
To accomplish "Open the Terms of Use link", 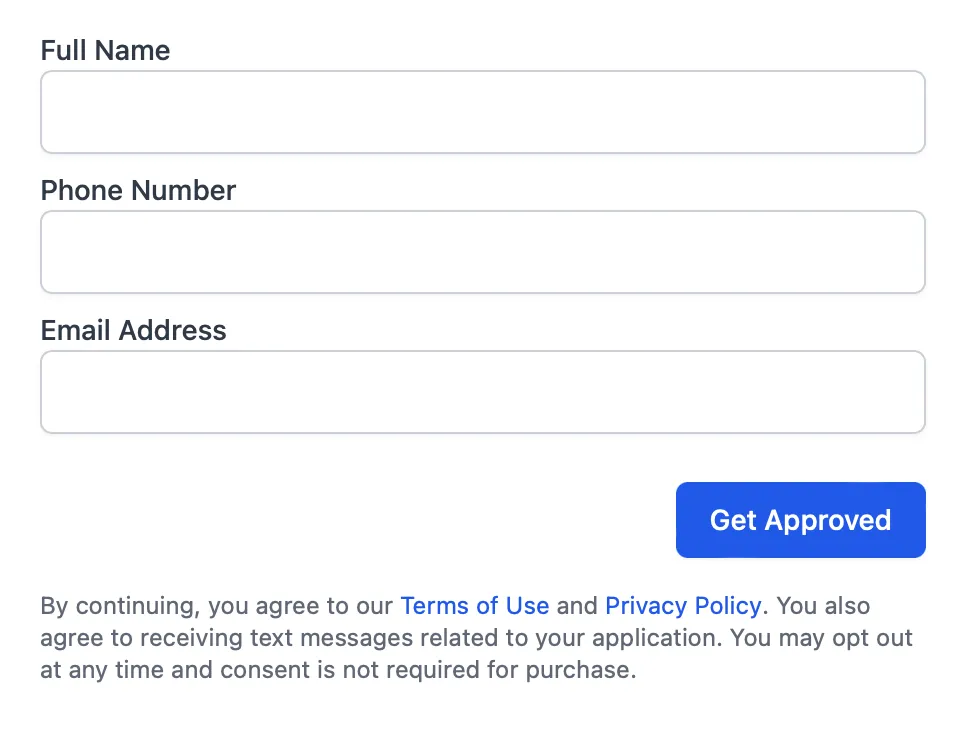I will pyautogui.click(x=474, y=606).
